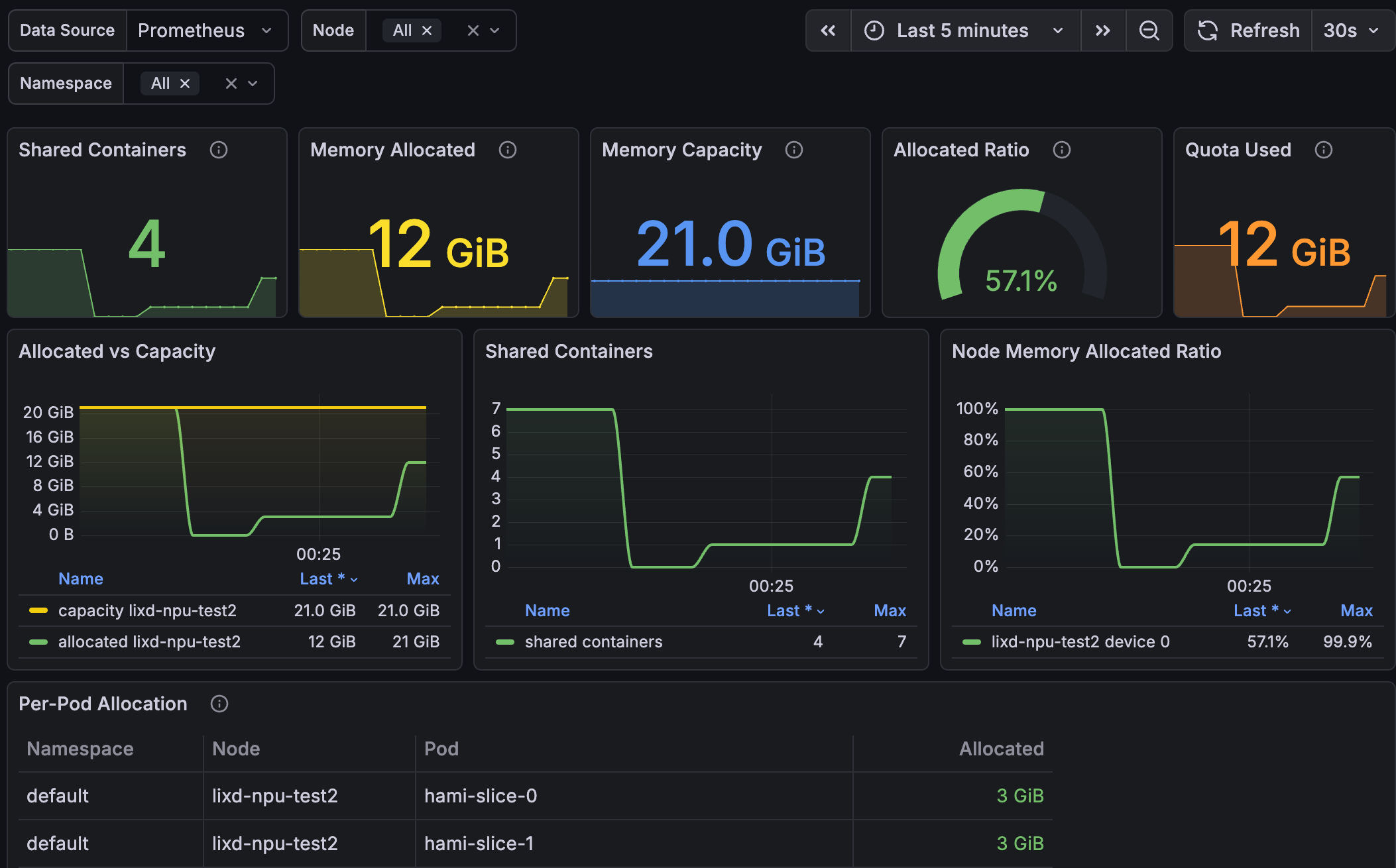Expand the Node variable dropdown chevron
This screenshot has height=868, width=1396.
[x=494, y=30]
